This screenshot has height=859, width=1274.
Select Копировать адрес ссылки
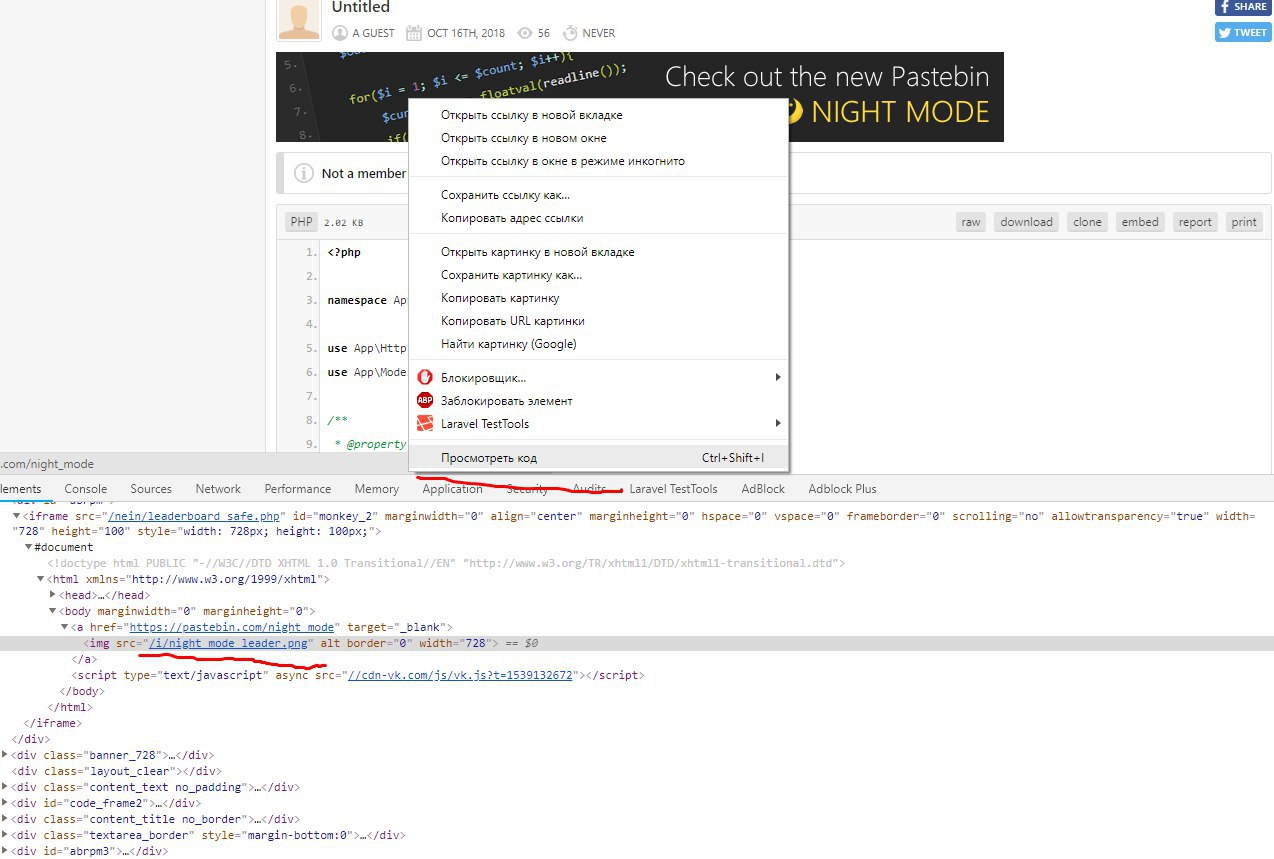(599, 218)
